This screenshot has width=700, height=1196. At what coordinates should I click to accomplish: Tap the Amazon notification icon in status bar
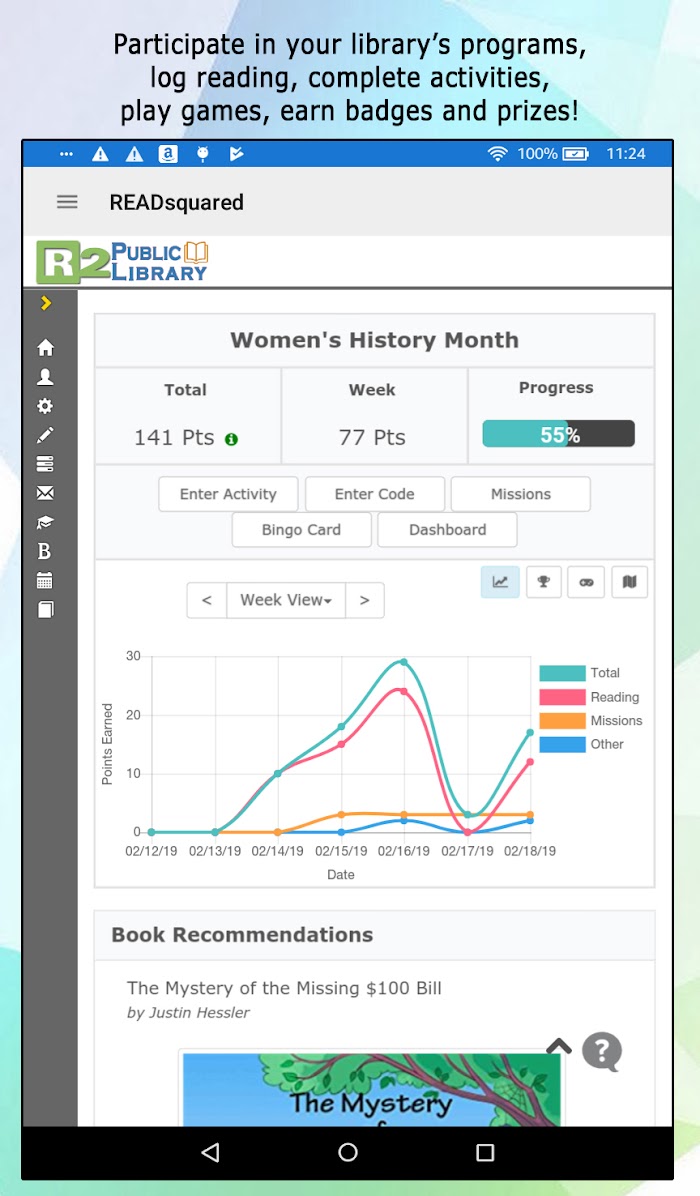pos(168,153)
